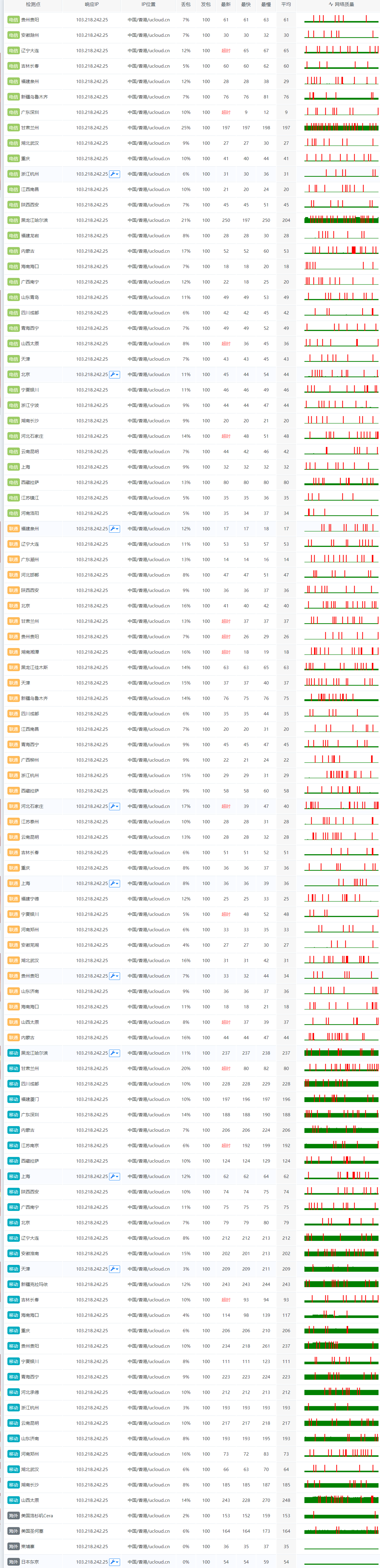This screenshot has height=1568, width=380.
Task: Click the pulse icon in 网络质量 header
Action: click(x=330, y=4)
